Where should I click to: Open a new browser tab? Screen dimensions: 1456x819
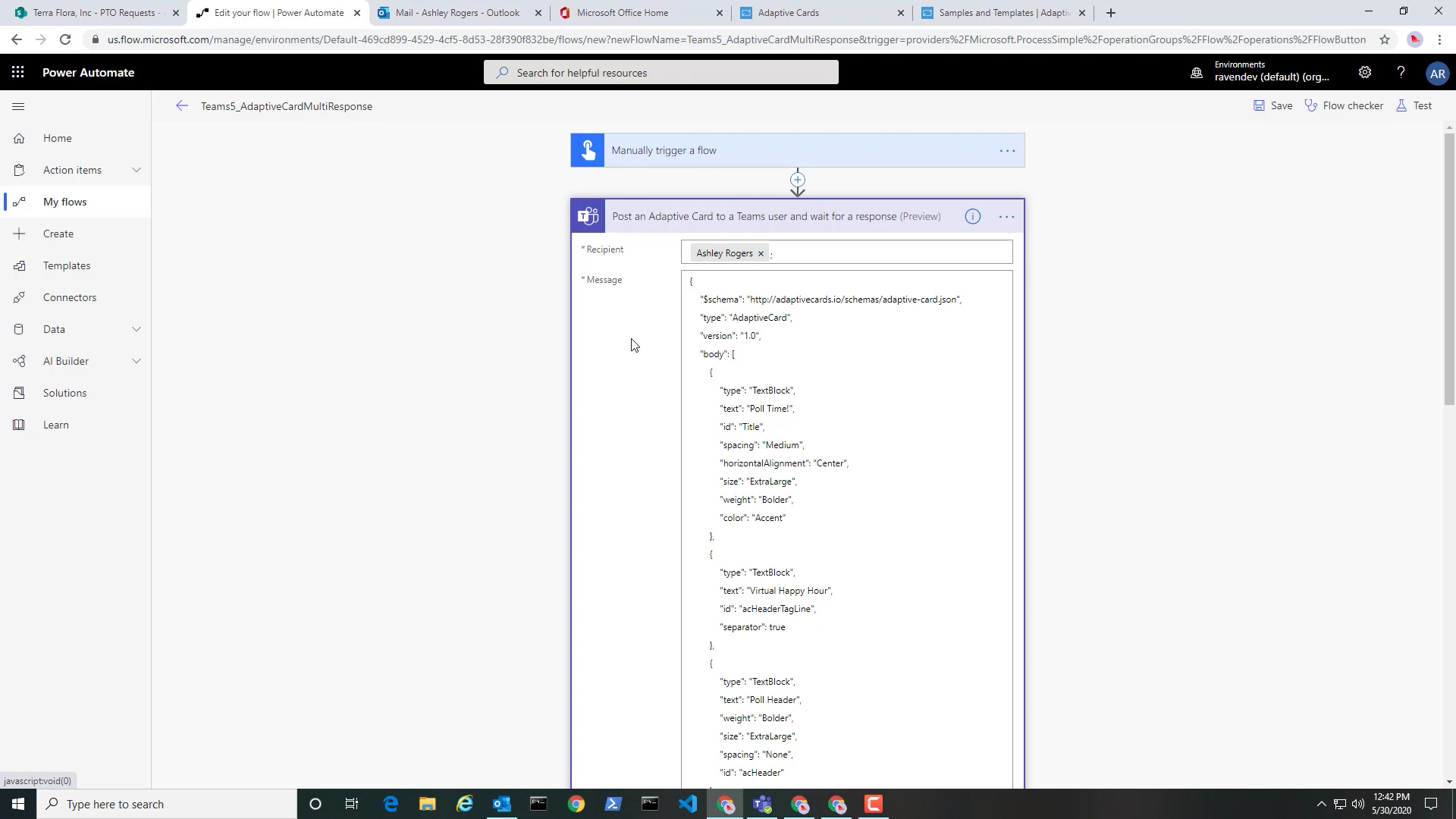tap(1110, 13)
